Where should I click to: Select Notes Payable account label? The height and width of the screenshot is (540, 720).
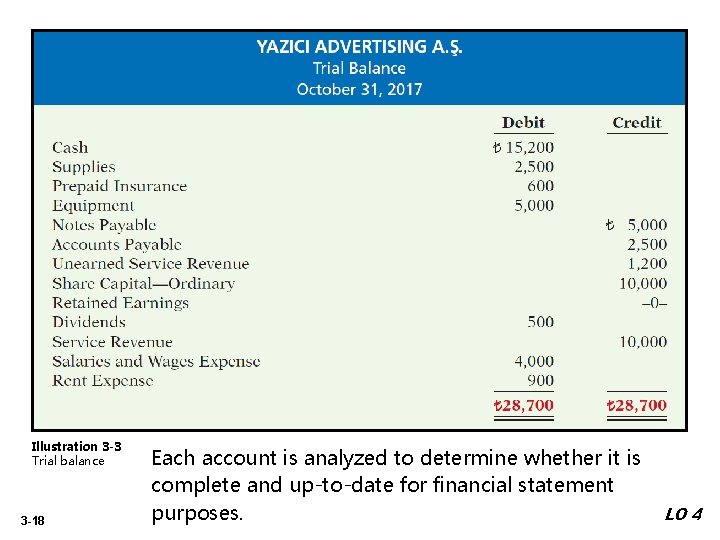[x=104, y=225]
